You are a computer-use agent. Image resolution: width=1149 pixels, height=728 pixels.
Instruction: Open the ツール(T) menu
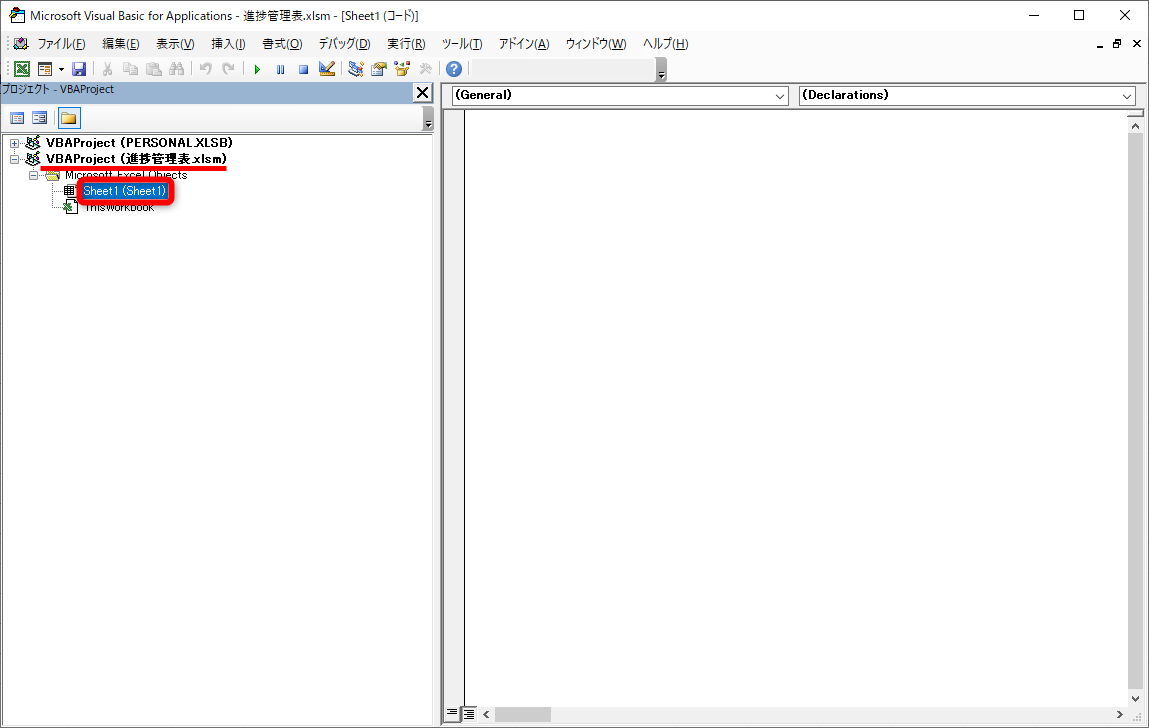click(462, 44)
